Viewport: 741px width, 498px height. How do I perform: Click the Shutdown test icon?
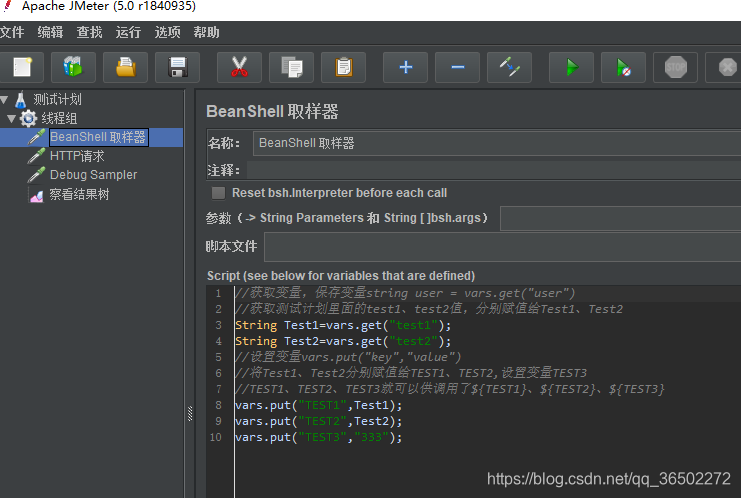click(727, 67)
